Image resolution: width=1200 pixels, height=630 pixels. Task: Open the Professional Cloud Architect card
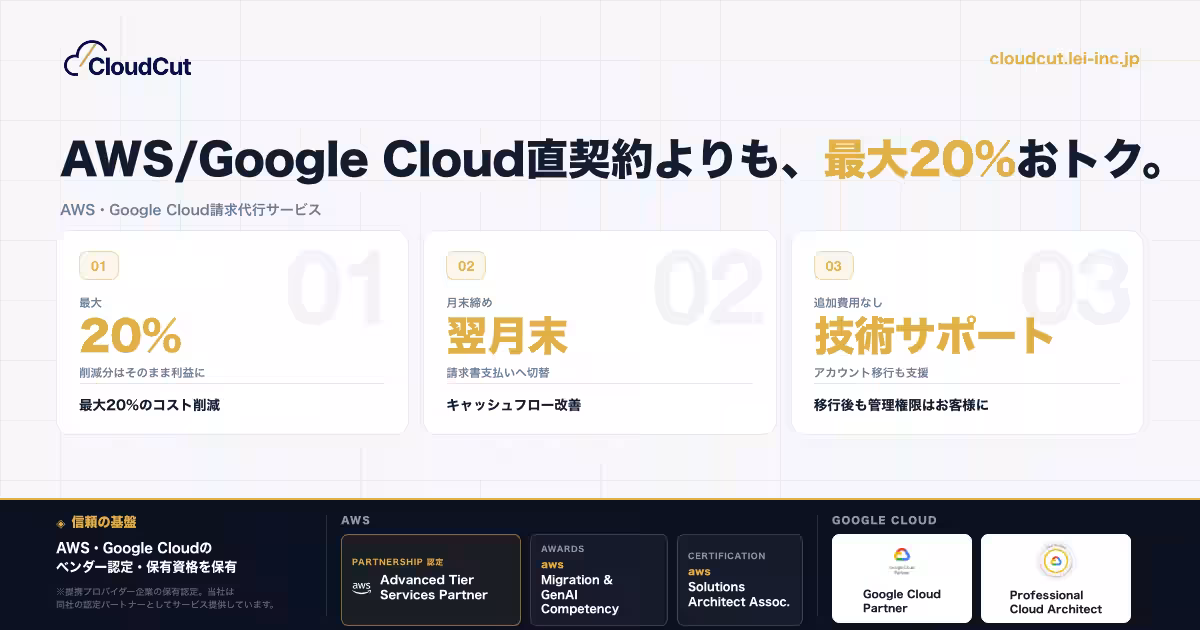(x=1056, y=579)
